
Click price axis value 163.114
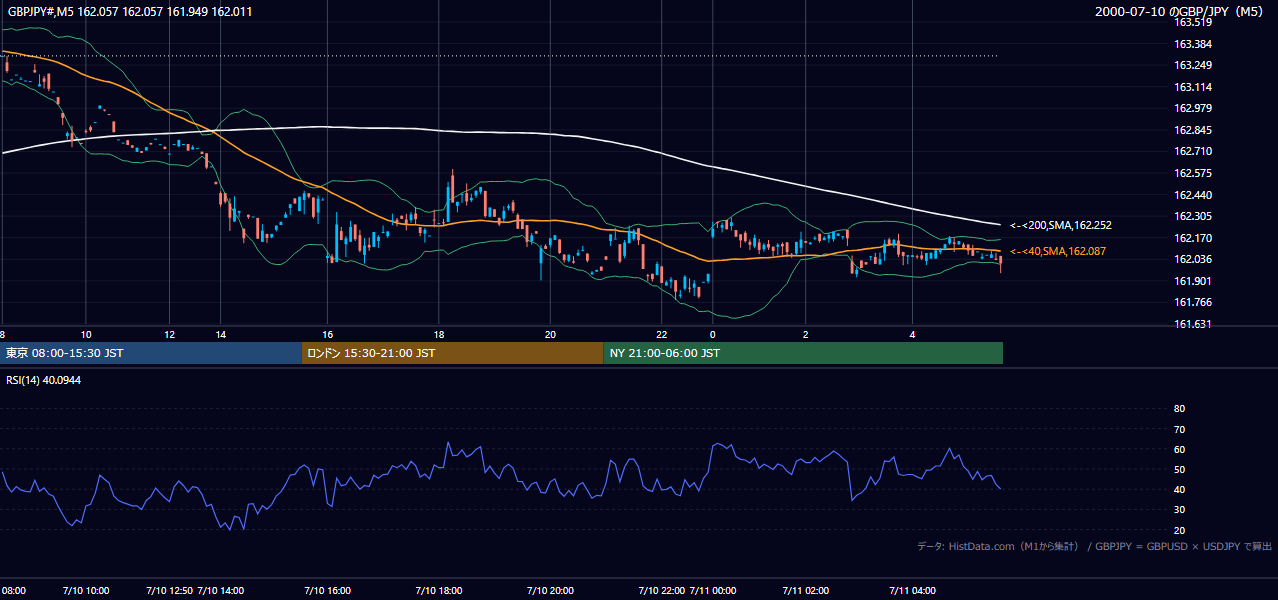[x=1192, y=87]
